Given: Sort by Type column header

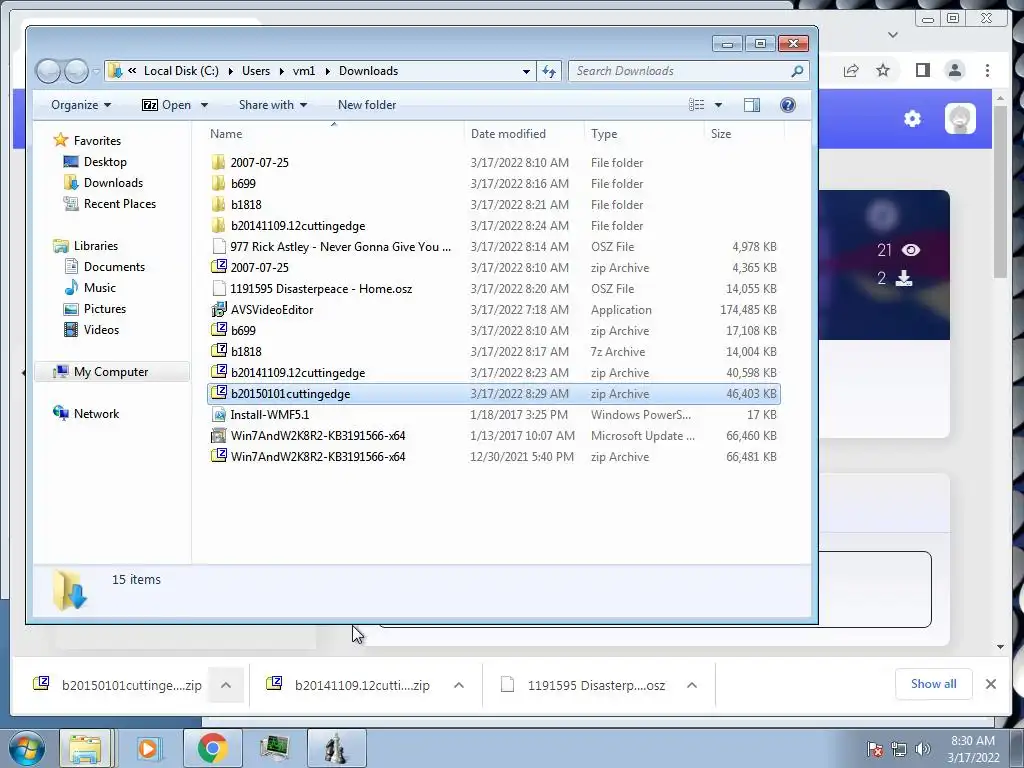Looking at the screenshot, I should point(644,134).
